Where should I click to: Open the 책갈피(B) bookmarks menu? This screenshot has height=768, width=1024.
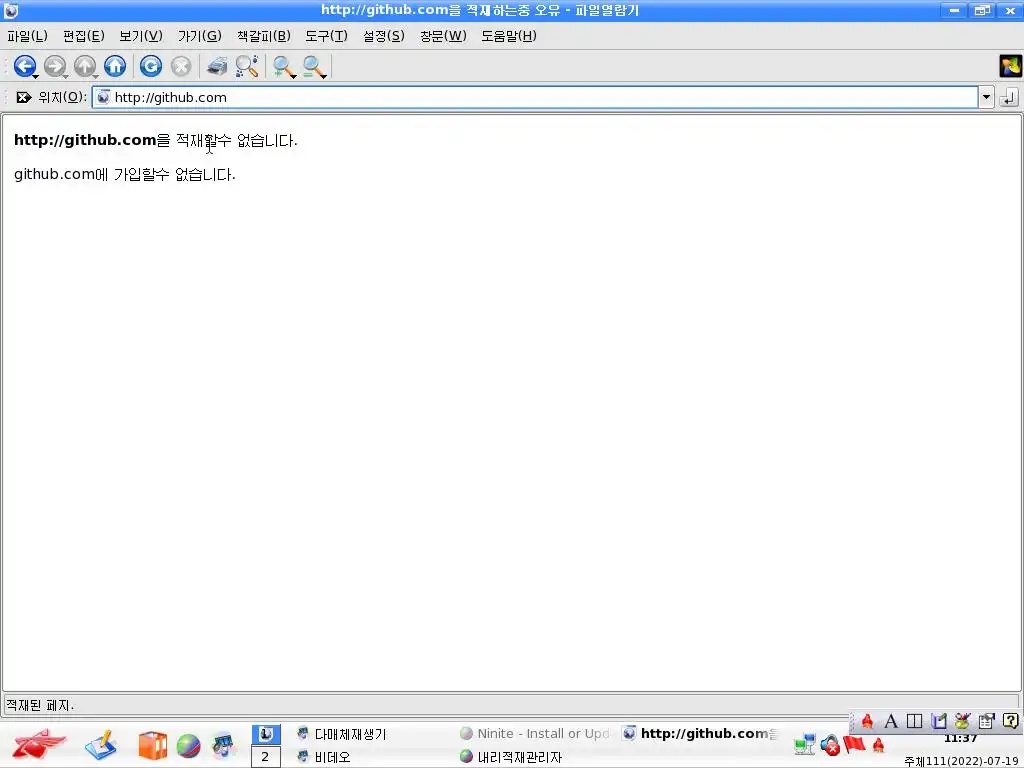click(264, 36)
